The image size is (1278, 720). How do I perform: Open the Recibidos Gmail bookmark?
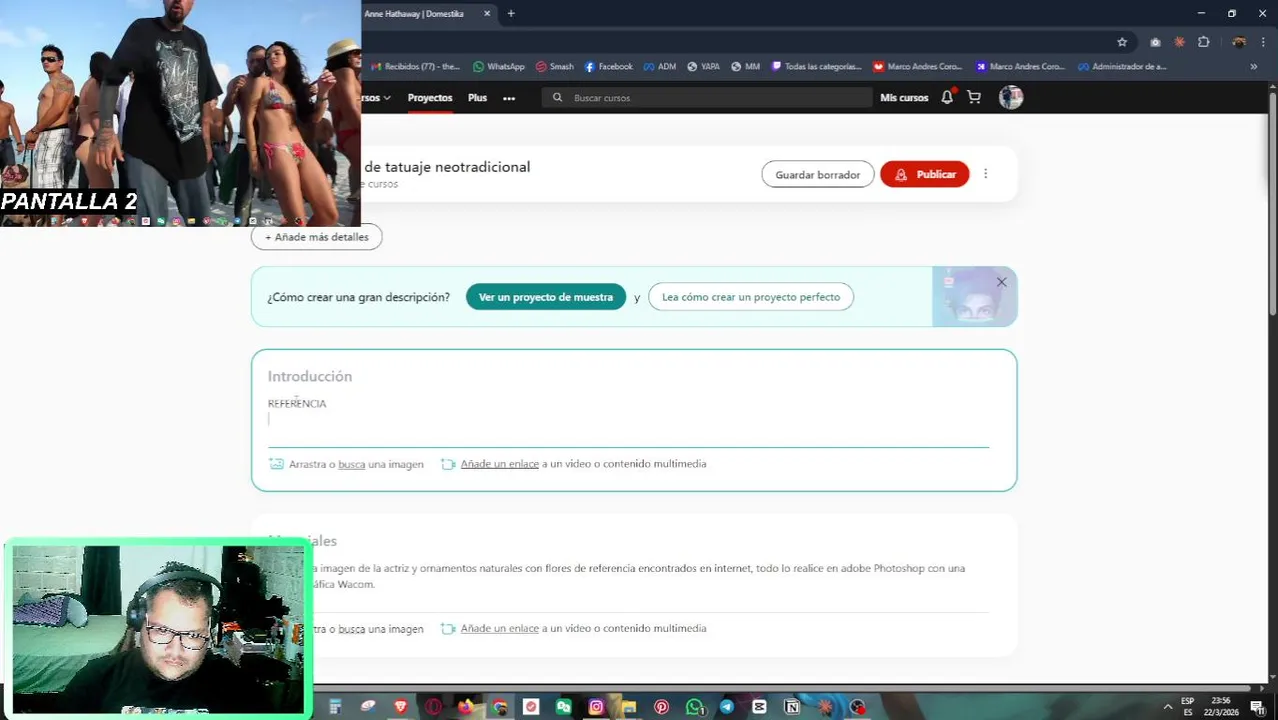pyautogui.click(x=415, y=67)
